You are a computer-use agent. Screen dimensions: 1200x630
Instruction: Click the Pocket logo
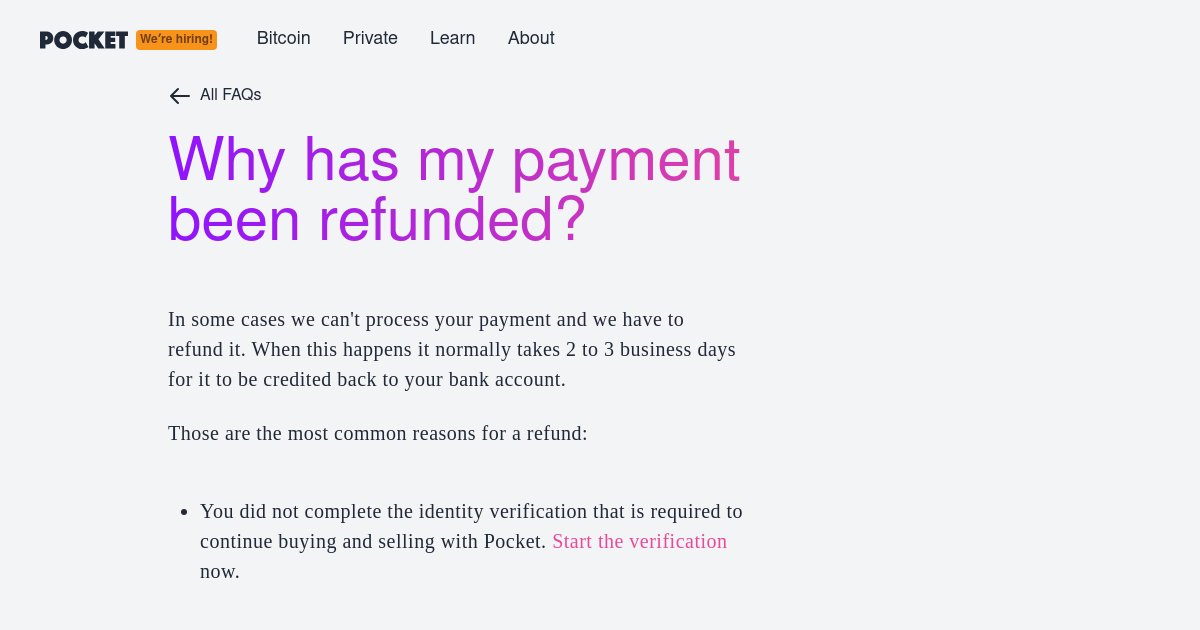tap(84, 40)
